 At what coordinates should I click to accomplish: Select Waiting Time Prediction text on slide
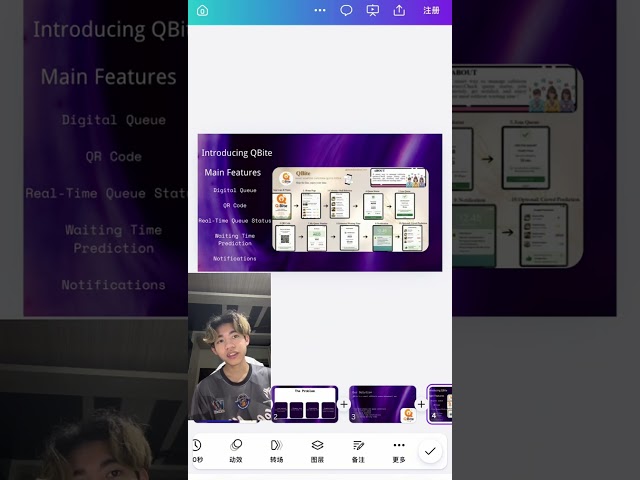point(235,240)
